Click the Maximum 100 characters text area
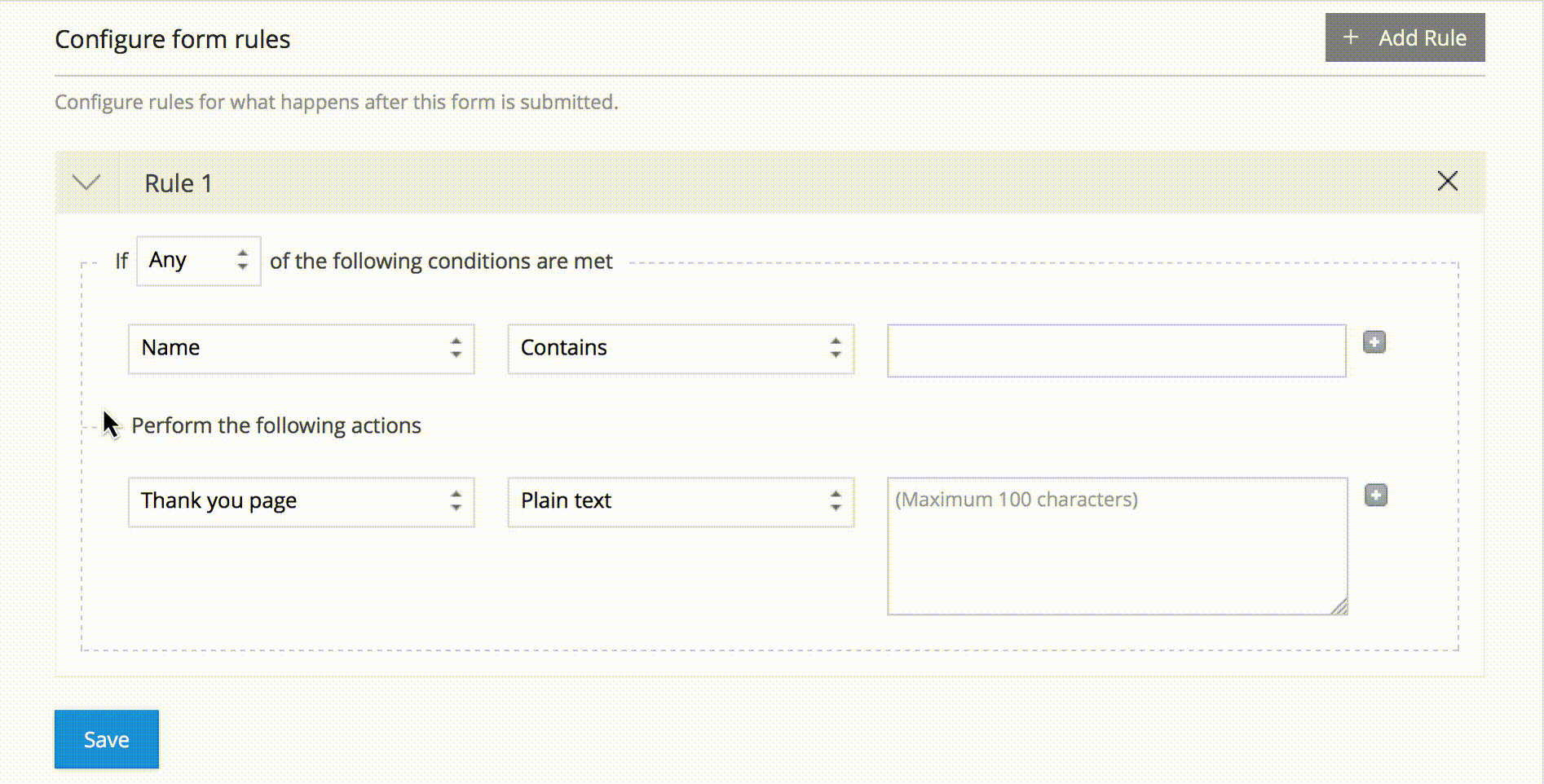The width and height of the screenshot is (1544, 784). (1116, 546)
